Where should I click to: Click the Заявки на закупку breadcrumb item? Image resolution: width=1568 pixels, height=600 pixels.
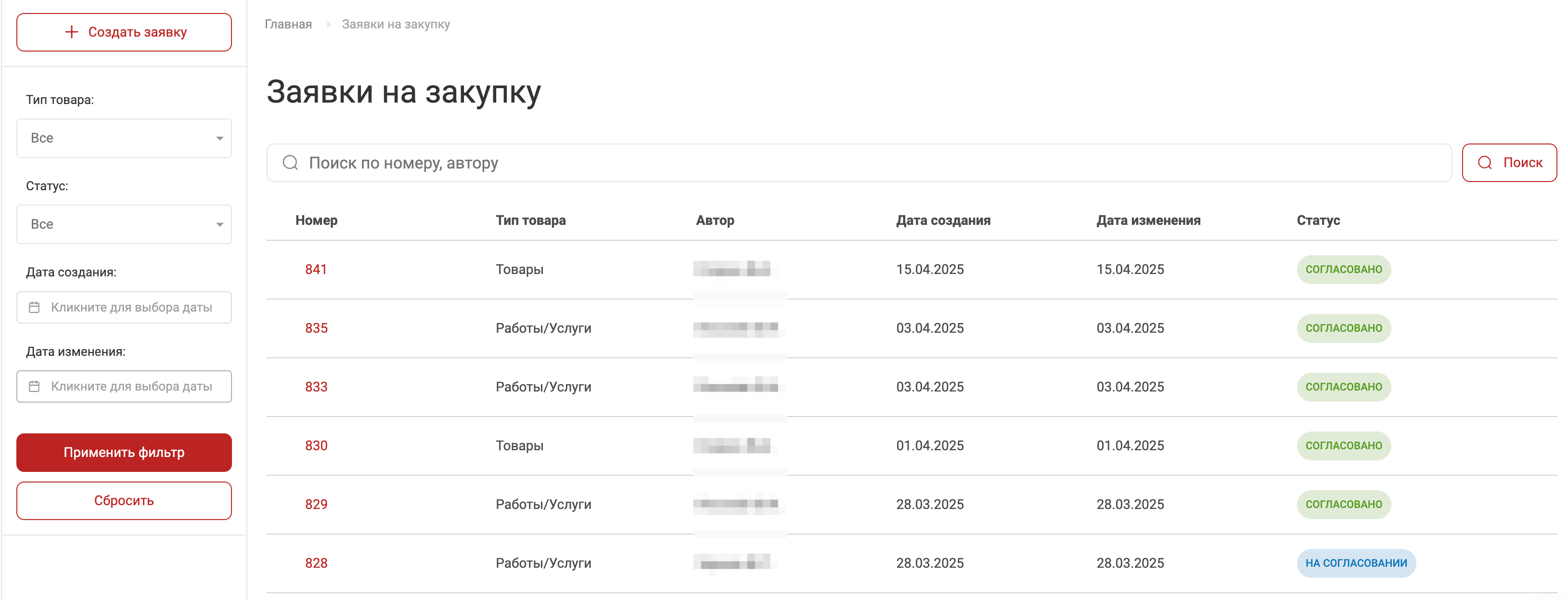[x=396, y=25]
